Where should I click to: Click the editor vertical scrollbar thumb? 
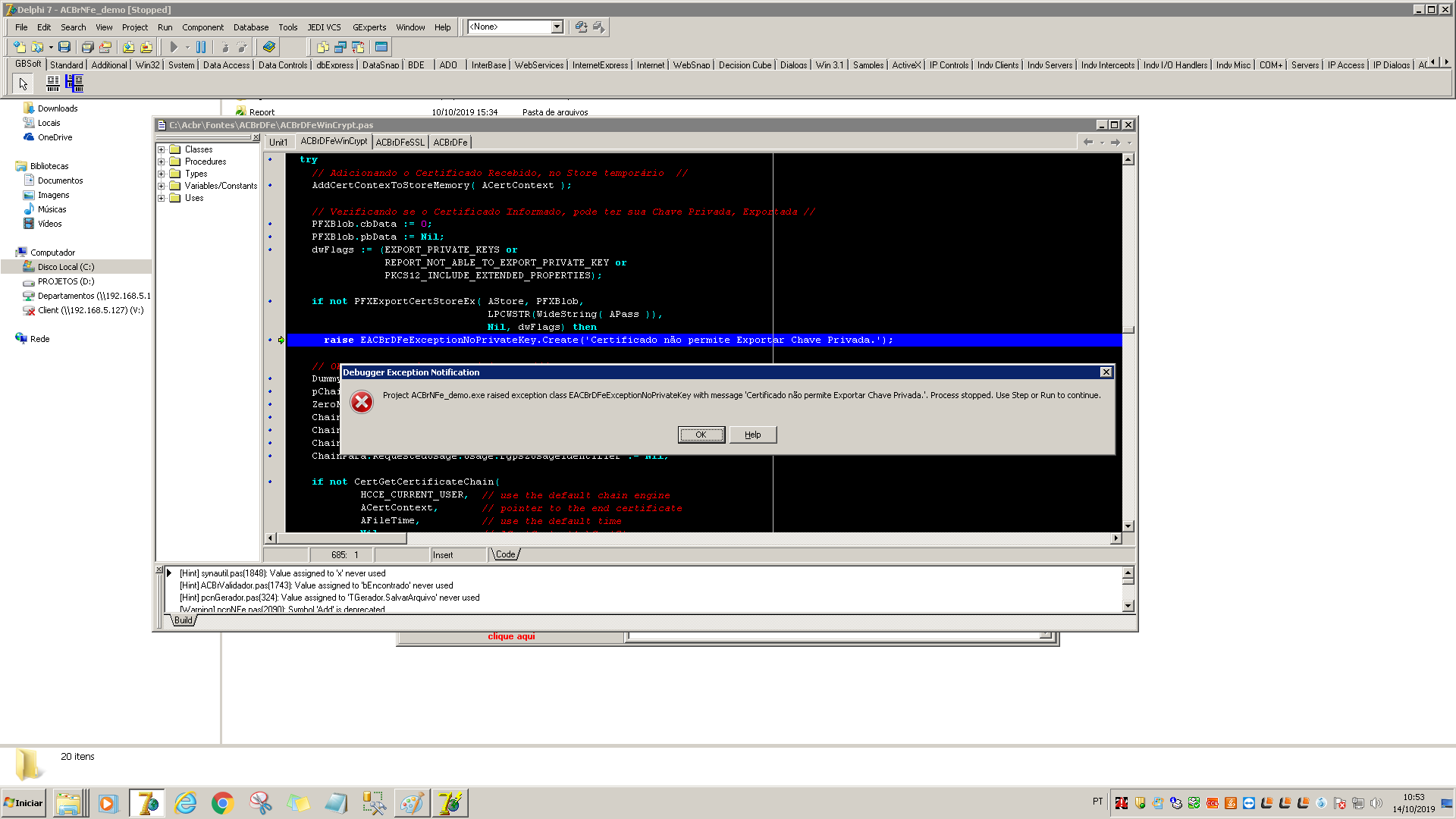point(1128,330)
